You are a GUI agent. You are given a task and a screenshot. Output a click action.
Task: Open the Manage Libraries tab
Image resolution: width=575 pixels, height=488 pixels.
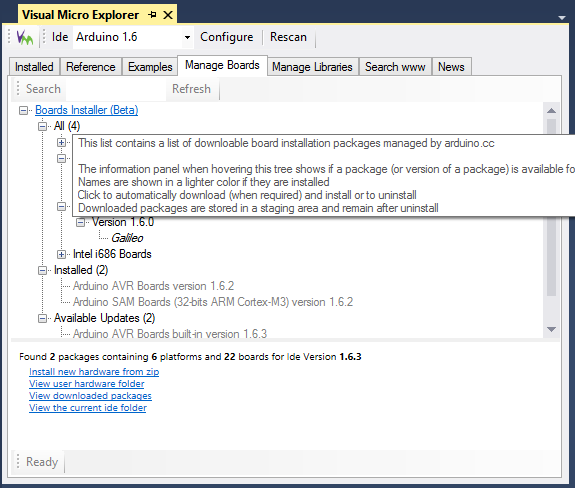pyautogui.click(x=312, y=67)
